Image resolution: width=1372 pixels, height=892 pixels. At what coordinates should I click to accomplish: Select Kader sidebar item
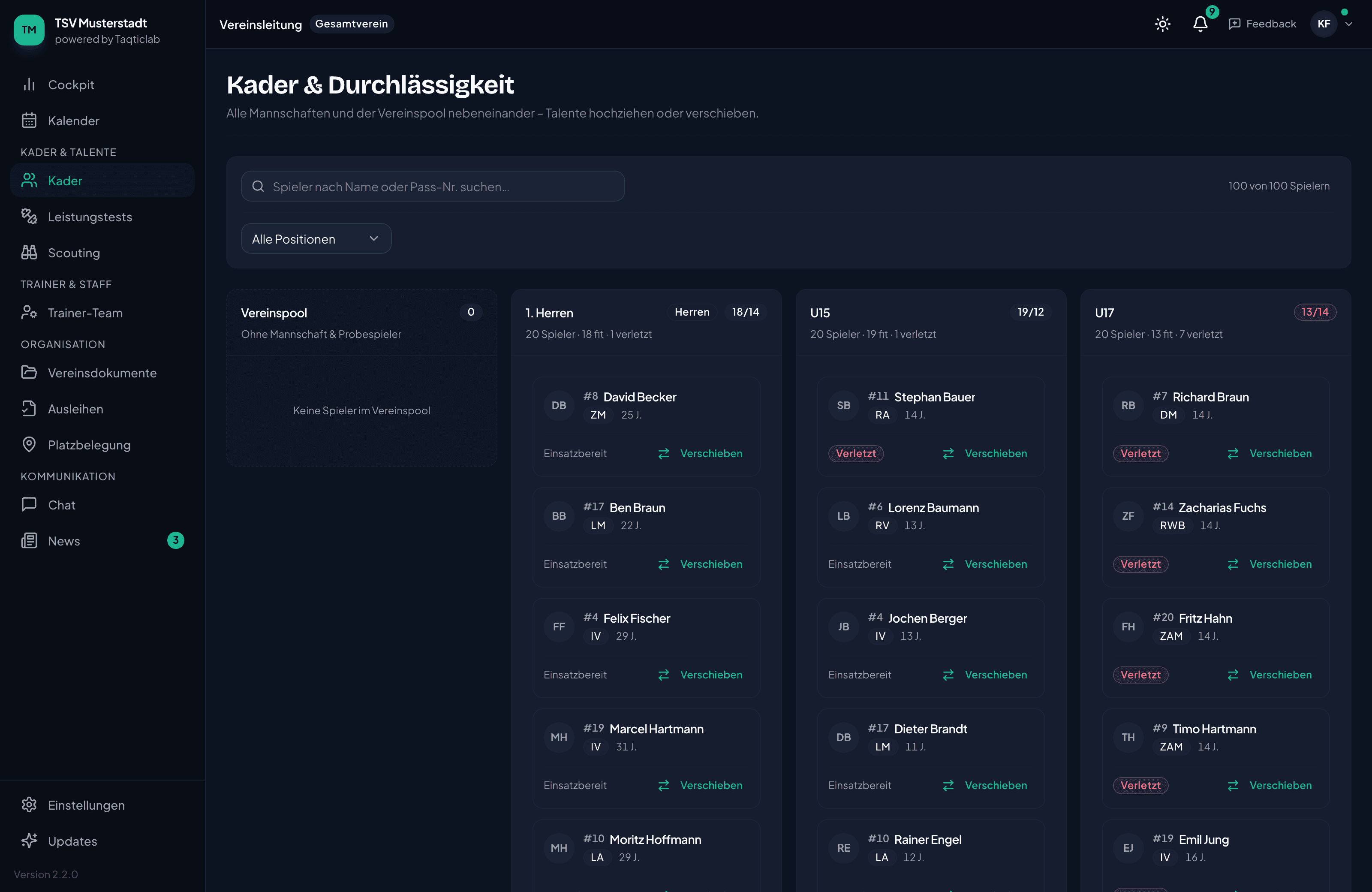pos(102,181)
